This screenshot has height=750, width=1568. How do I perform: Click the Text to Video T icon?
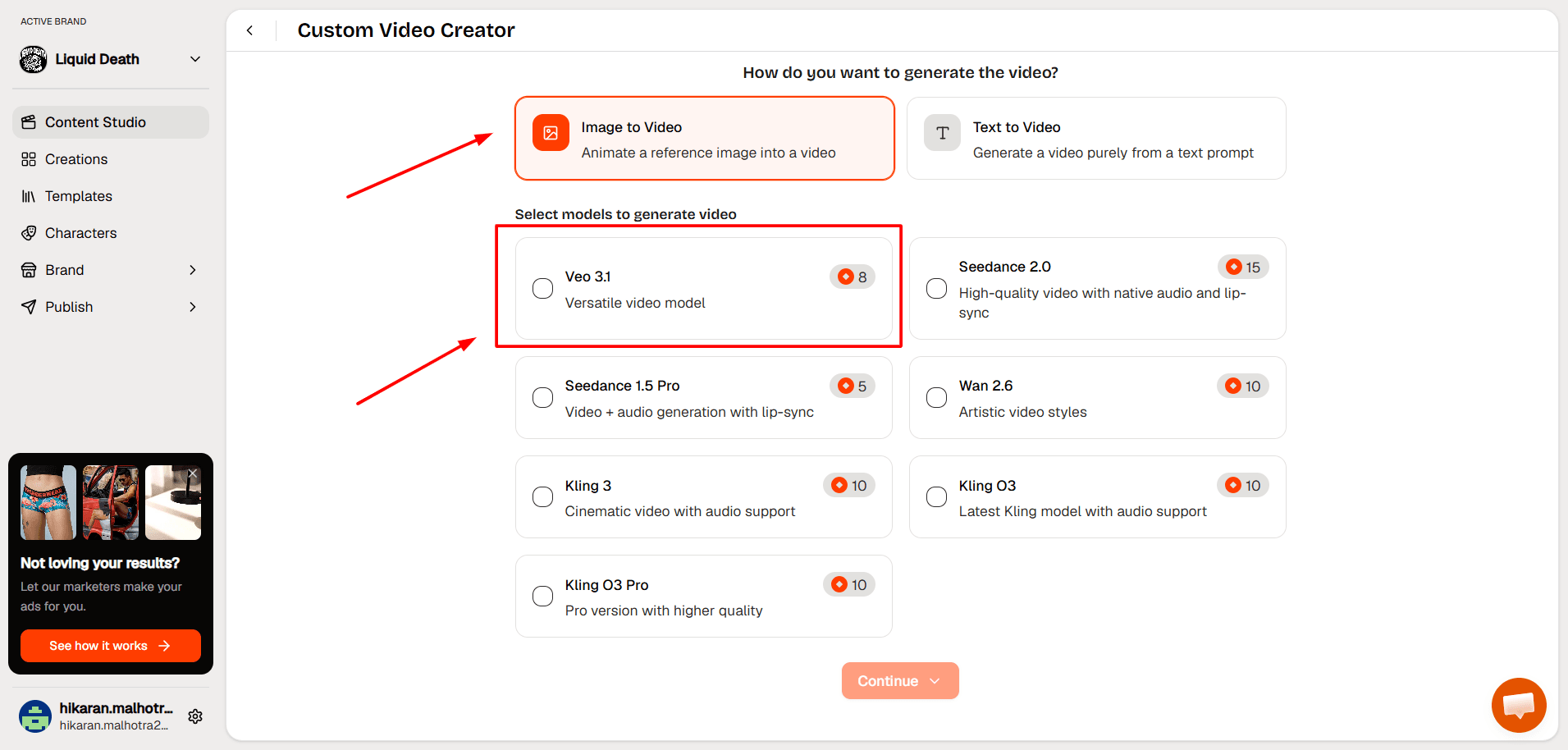click(942, 133)
